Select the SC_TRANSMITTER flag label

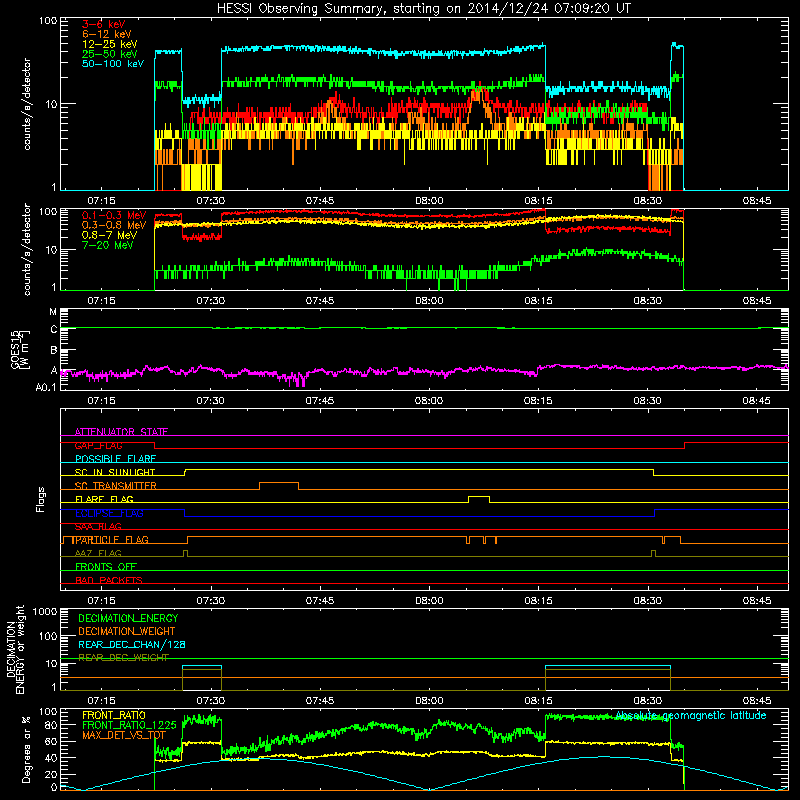tap(115, 485)
